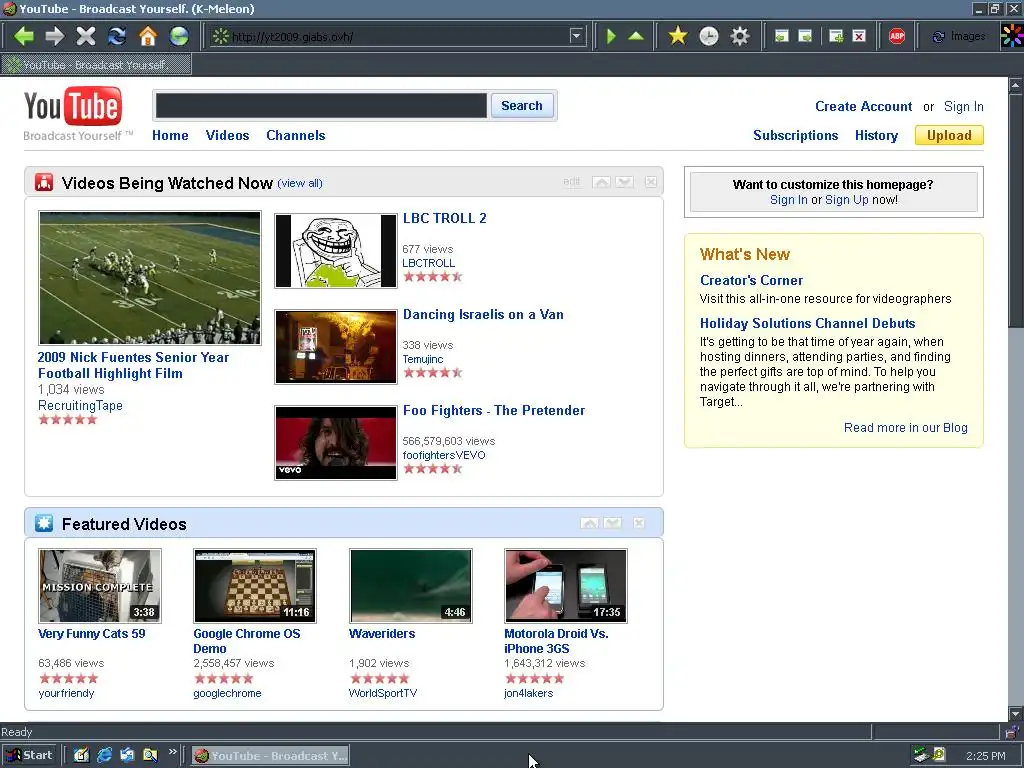Expand the quick launch chevron

click(x=172, y=752)
